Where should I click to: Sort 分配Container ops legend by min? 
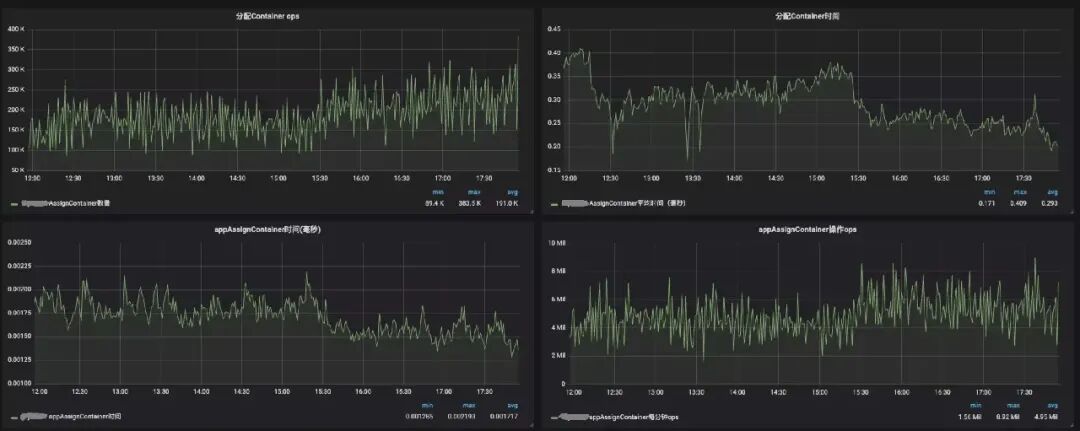[437, 193]
